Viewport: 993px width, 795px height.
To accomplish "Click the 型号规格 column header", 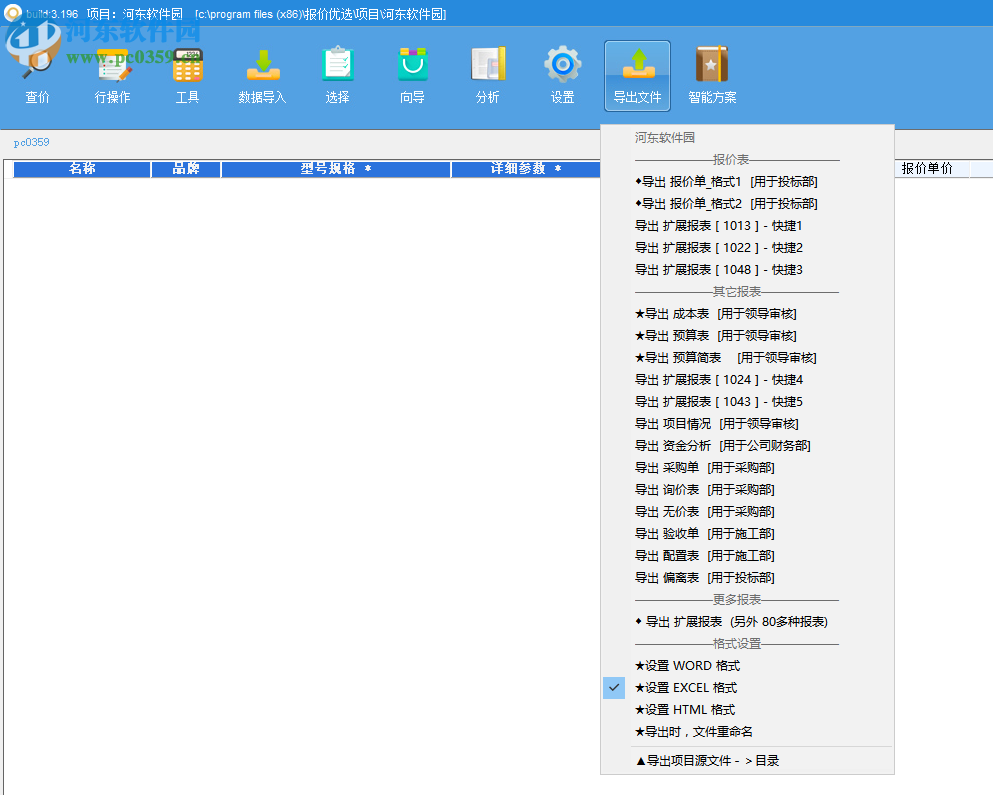I will 336,169.
